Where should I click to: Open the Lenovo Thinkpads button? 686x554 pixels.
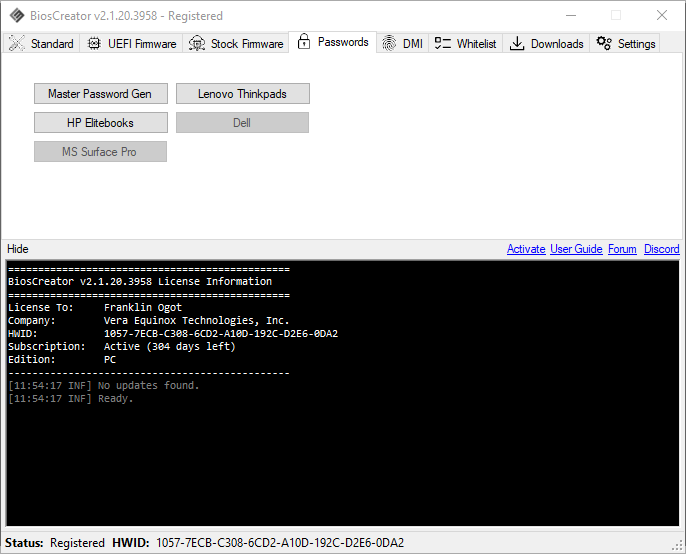pyautogui.click(x=243, y=94)
